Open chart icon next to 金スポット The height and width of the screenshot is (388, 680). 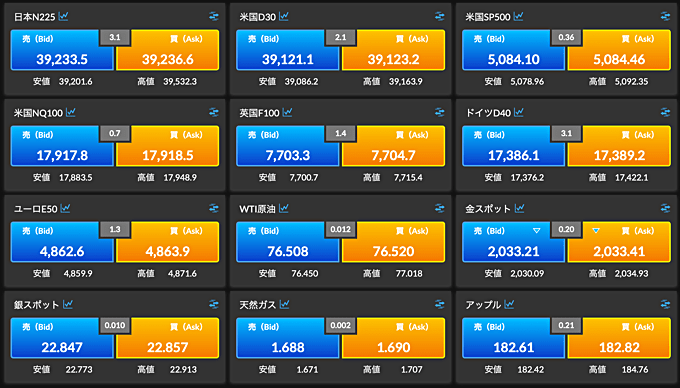519,209
